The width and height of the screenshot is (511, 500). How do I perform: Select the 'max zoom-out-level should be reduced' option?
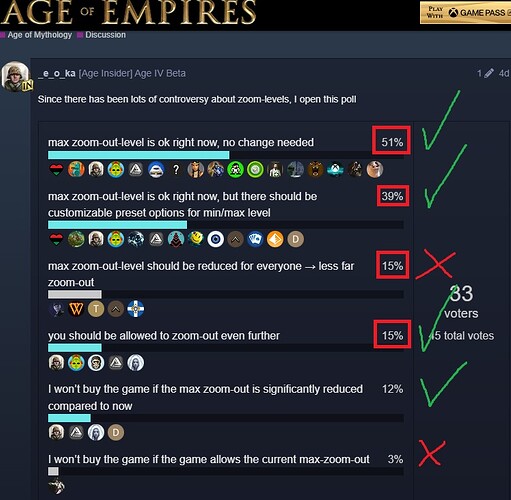coord(201,274)
